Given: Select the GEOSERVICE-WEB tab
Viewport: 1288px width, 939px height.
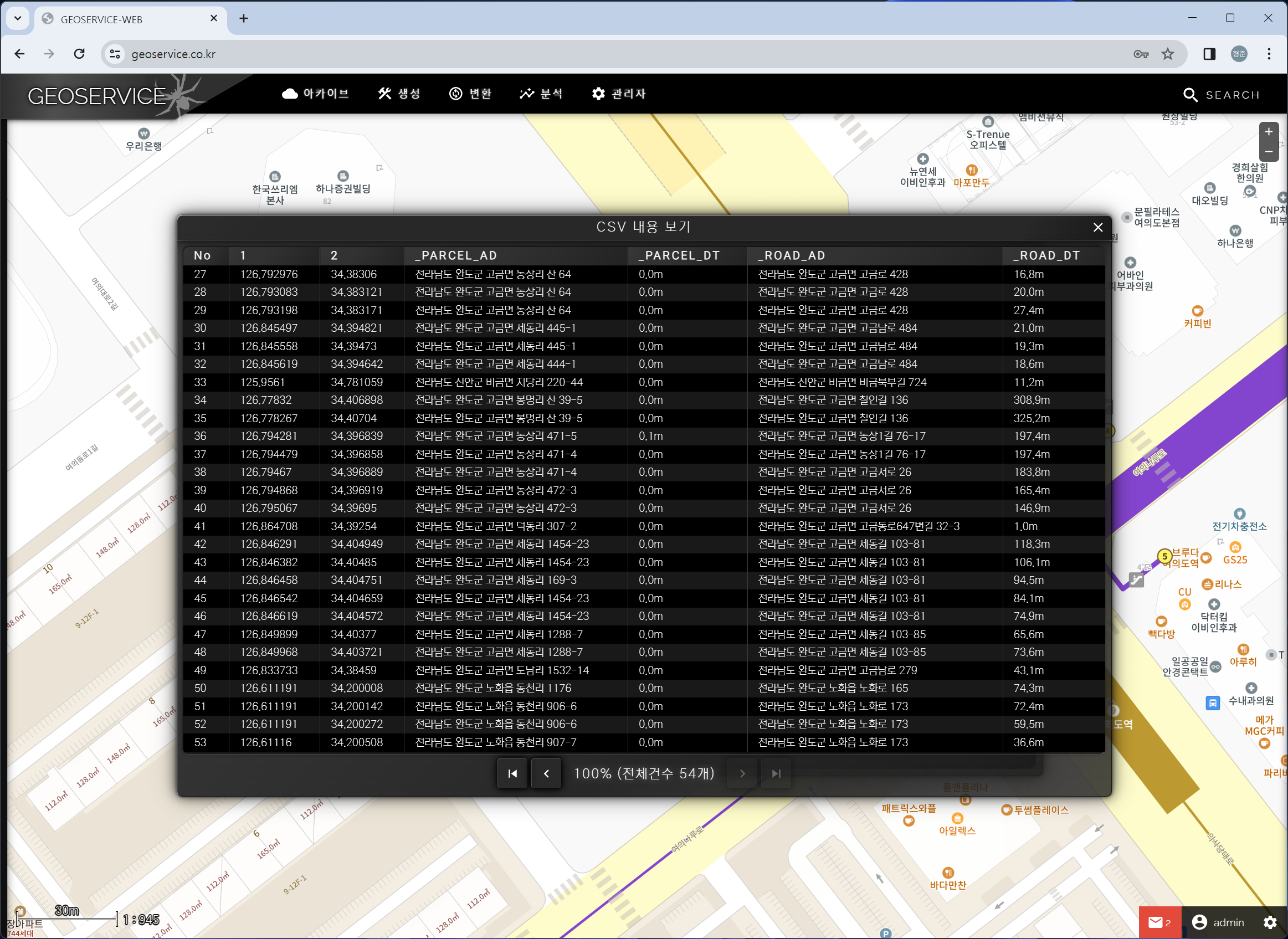Looking at the screenshot, I should (130, 19).
